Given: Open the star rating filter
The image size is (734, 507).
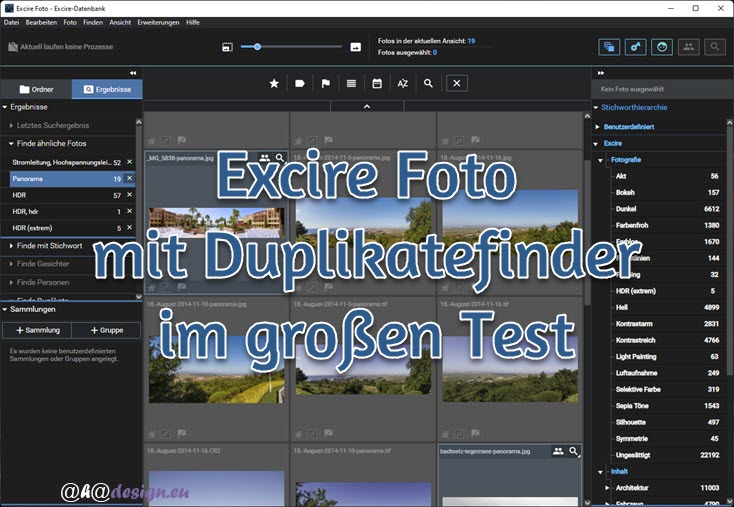Looking at the screenshot, I should (x=274, y=83).
